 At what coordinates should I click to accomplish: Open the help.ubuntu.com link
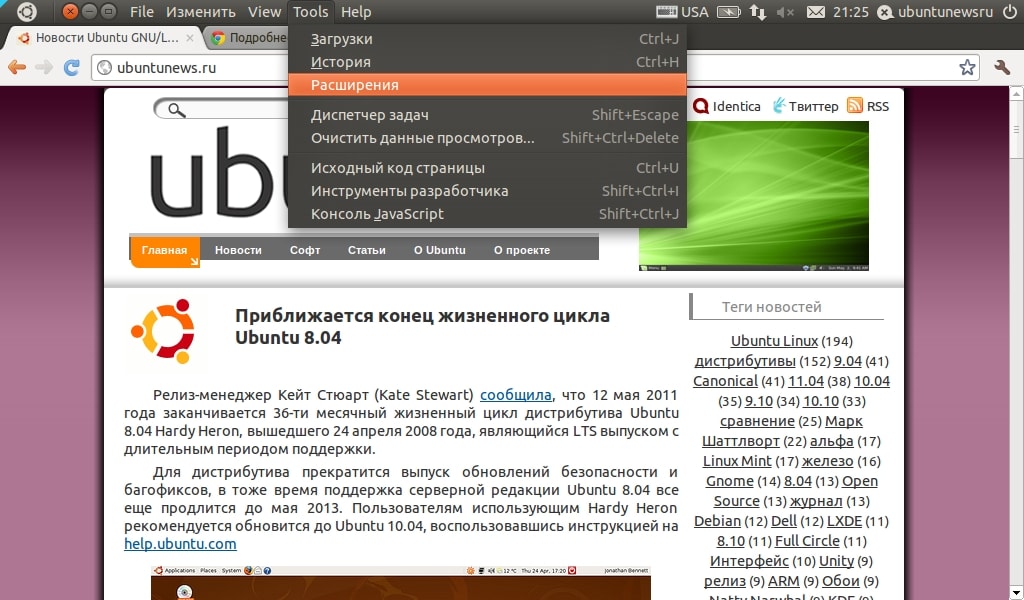pyautogui.click(x=180, y=544)
